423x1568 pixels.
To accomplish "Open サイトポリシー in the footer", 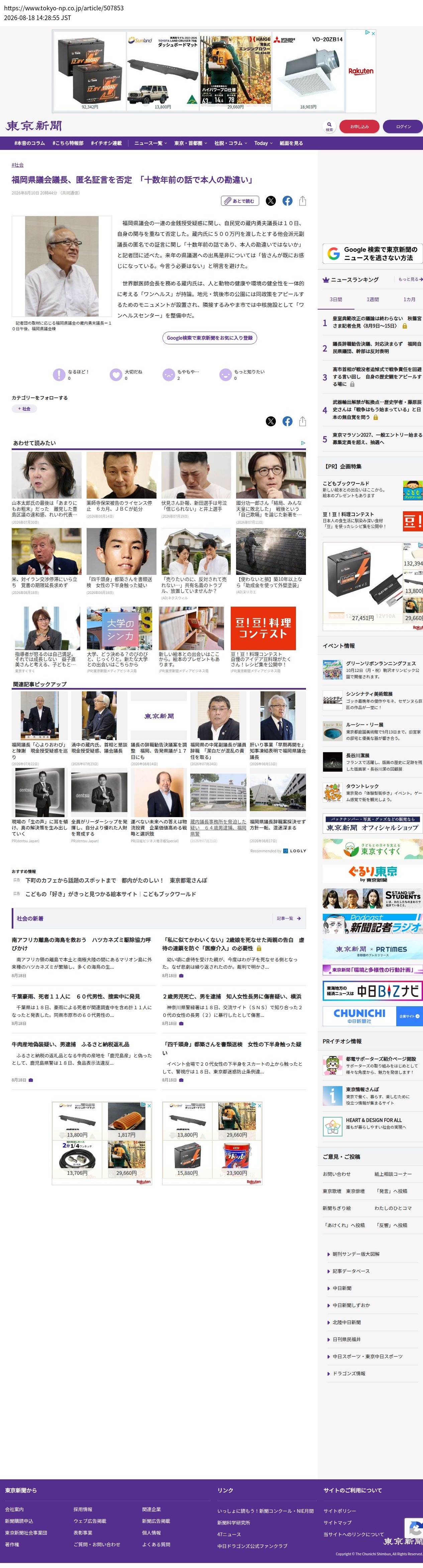I will [340, 1511].
